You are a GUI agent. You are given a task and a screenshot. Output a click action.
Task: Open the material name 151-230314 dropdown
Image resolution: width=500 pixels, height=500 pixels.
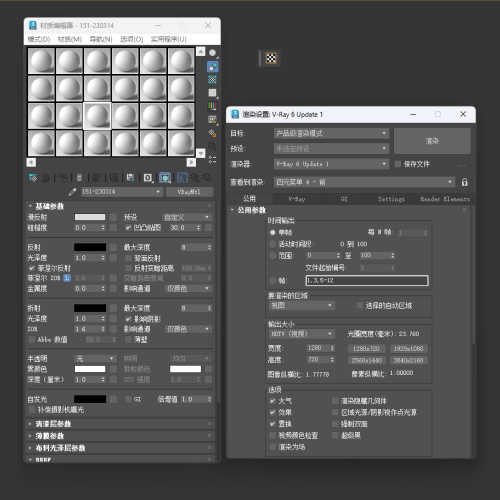click(x=122, y=192)
